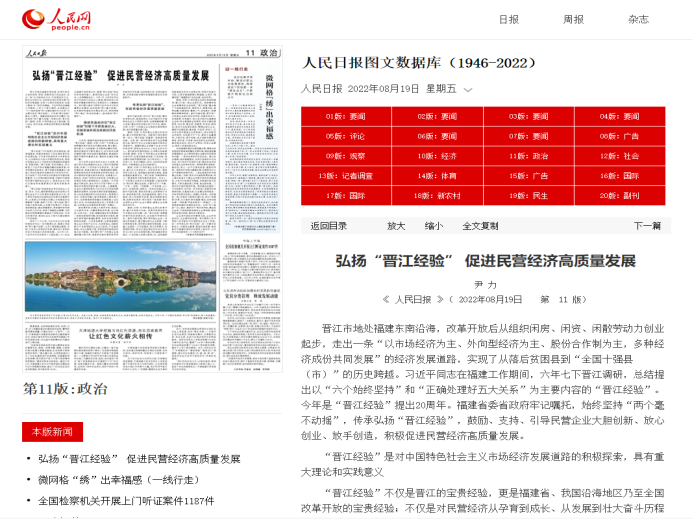
Task: Click the article title 弘扬"晋江经验" 促进民营经济高质量发展
Action: (485, 261)
